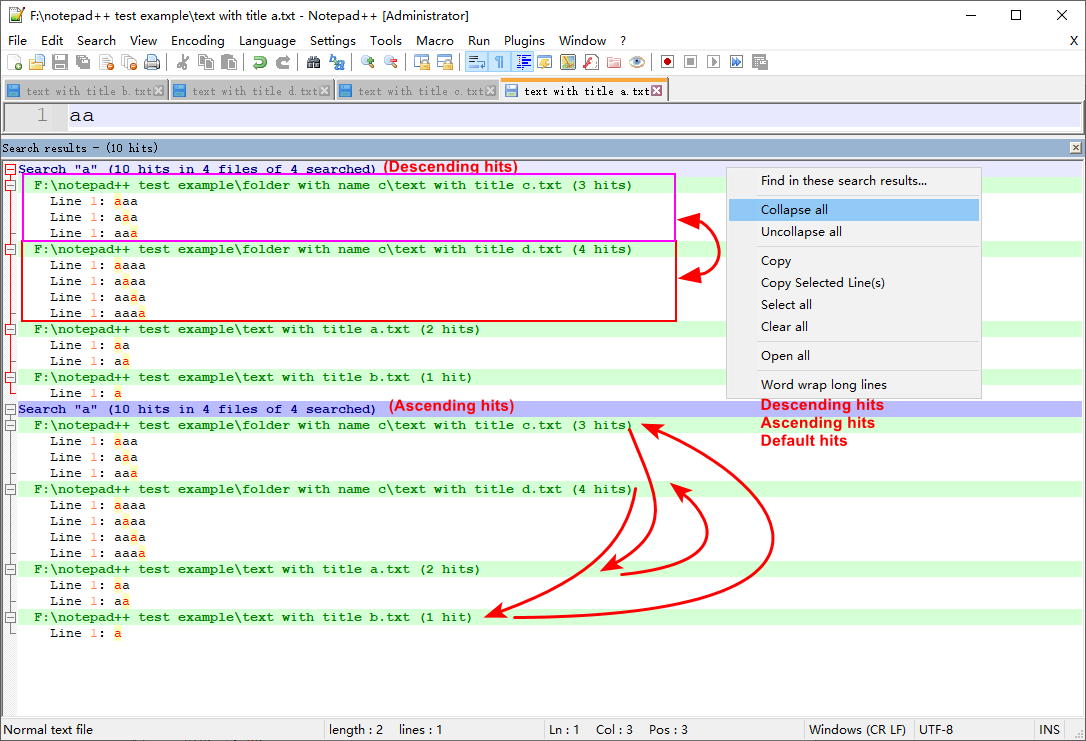The width and height of the screenshot is (1086, 741).
Task: Open the Function List icon
Action: click(591, 62)
